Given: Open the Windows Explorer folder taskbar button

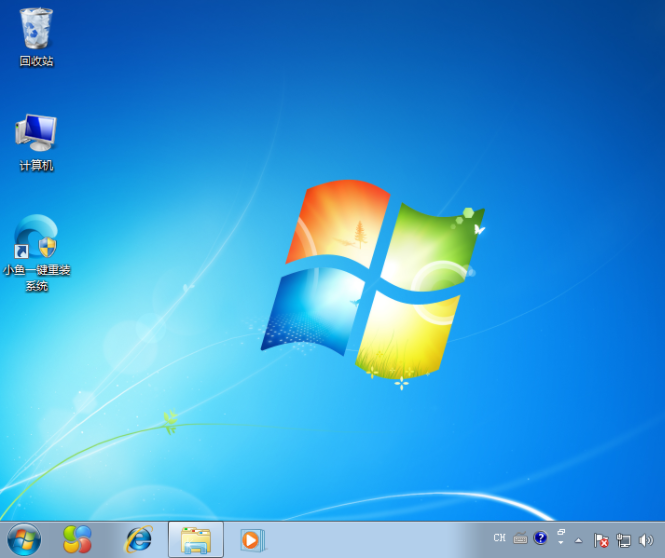Looking at the screenshot, I should 196,540.
